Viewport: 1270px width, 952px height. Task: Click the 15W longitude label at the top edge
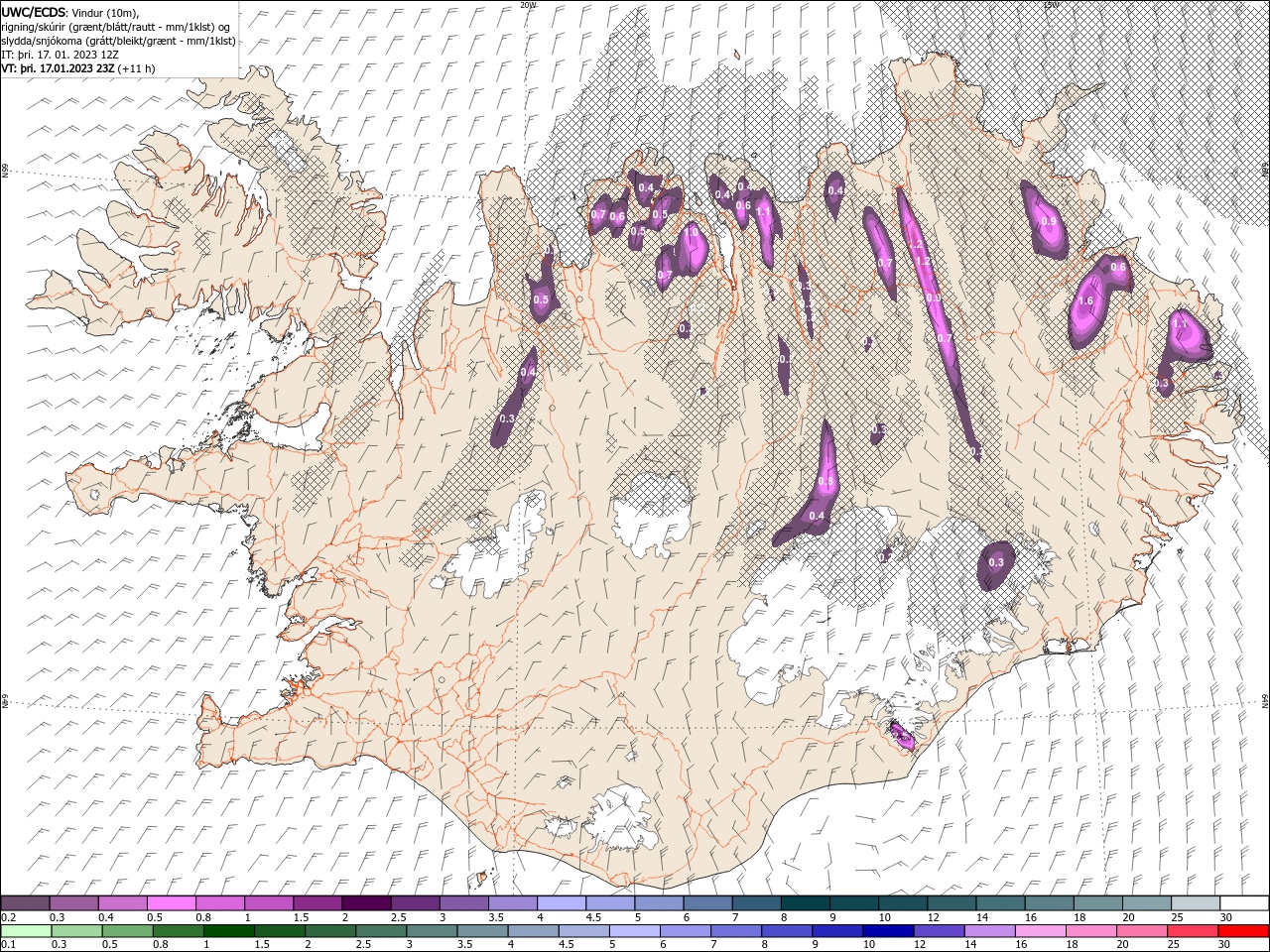[x=1050, y=5]
